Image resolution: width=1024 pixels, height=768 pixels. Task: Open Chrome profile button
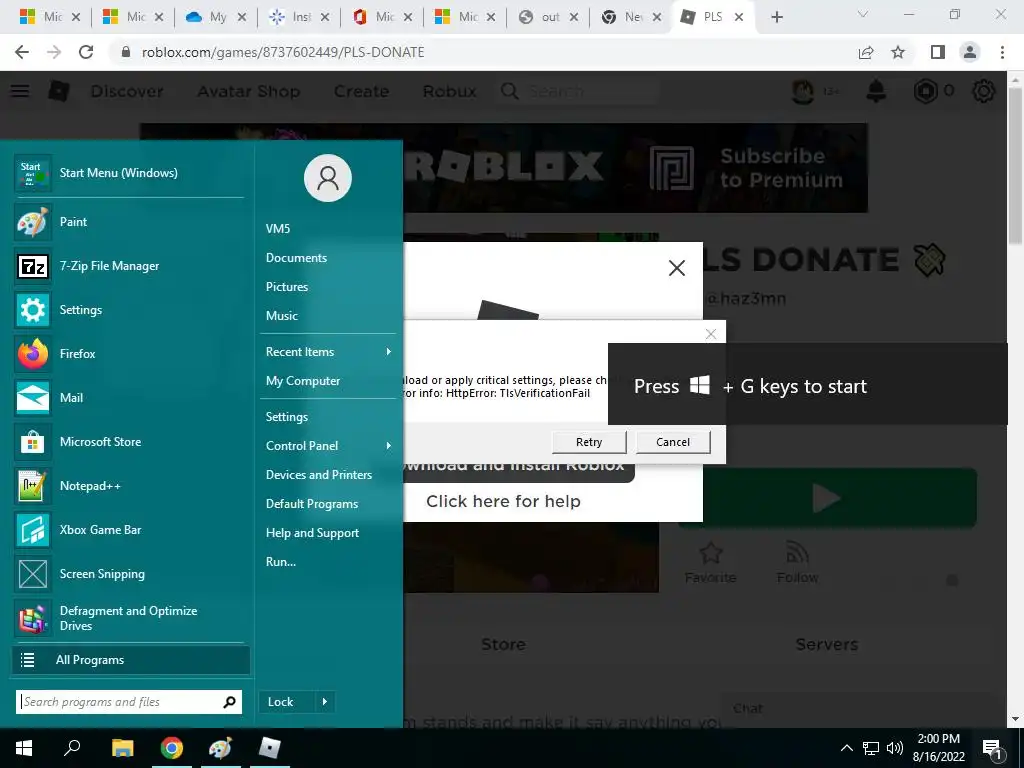(x=970, y=52)
